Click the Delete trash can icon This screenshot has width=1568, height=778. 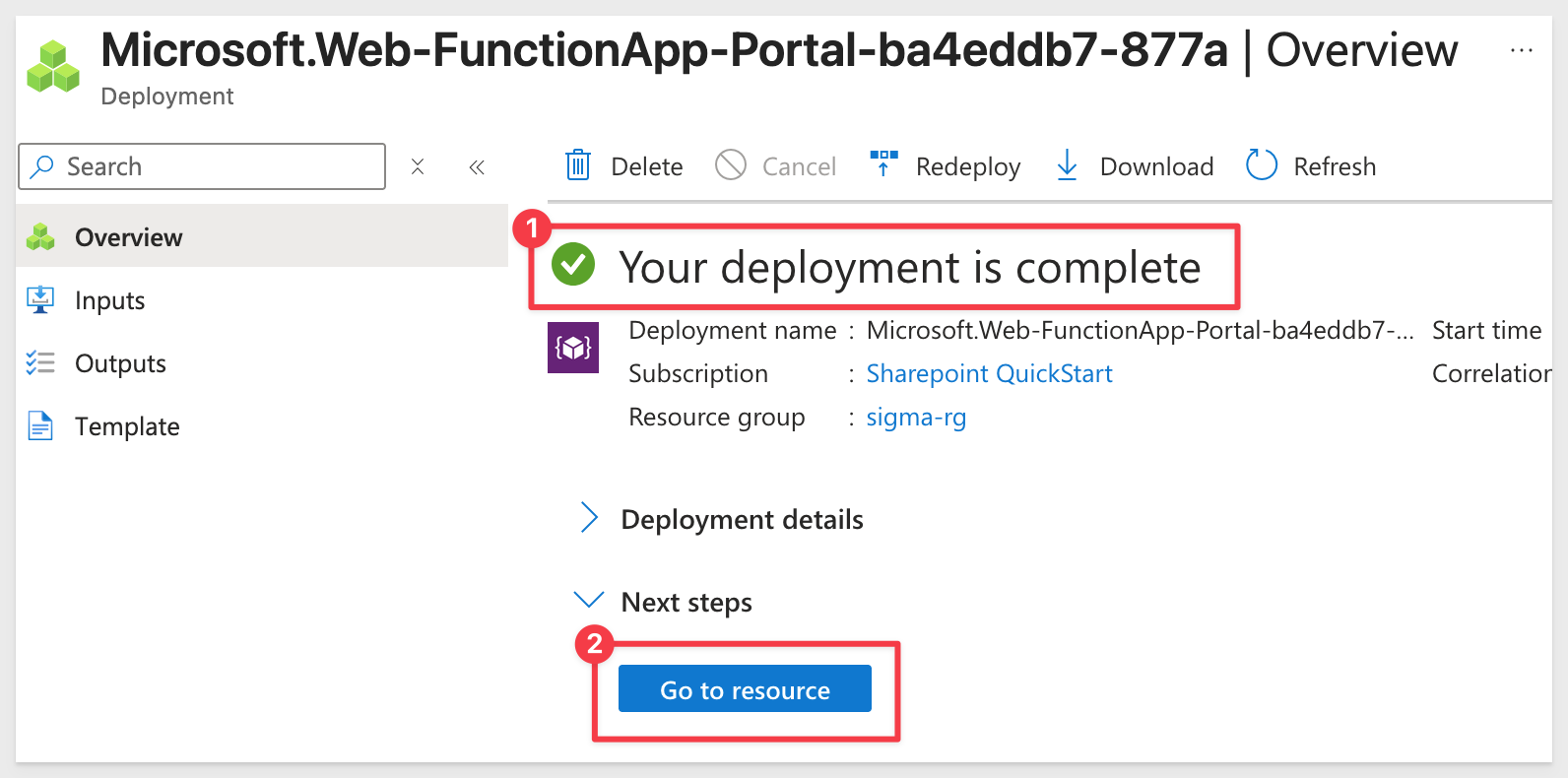[x=578, y=165]
